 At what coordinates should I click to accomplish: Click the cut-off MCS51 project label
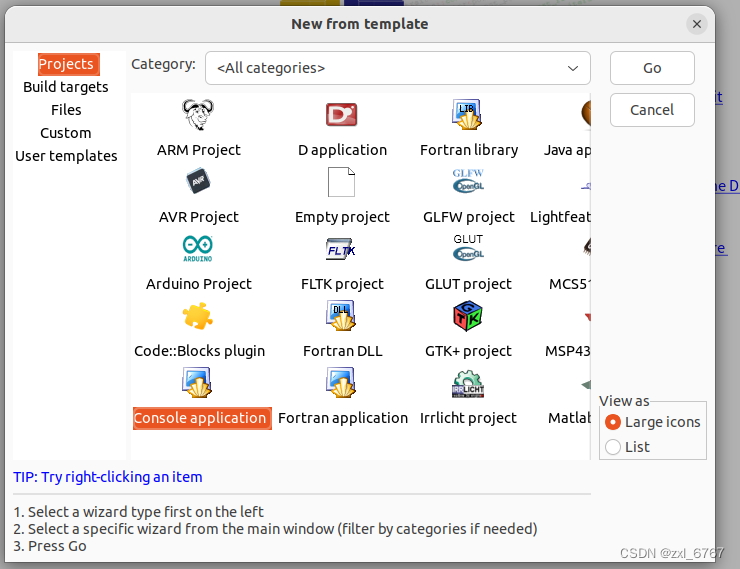pos(570,284)
